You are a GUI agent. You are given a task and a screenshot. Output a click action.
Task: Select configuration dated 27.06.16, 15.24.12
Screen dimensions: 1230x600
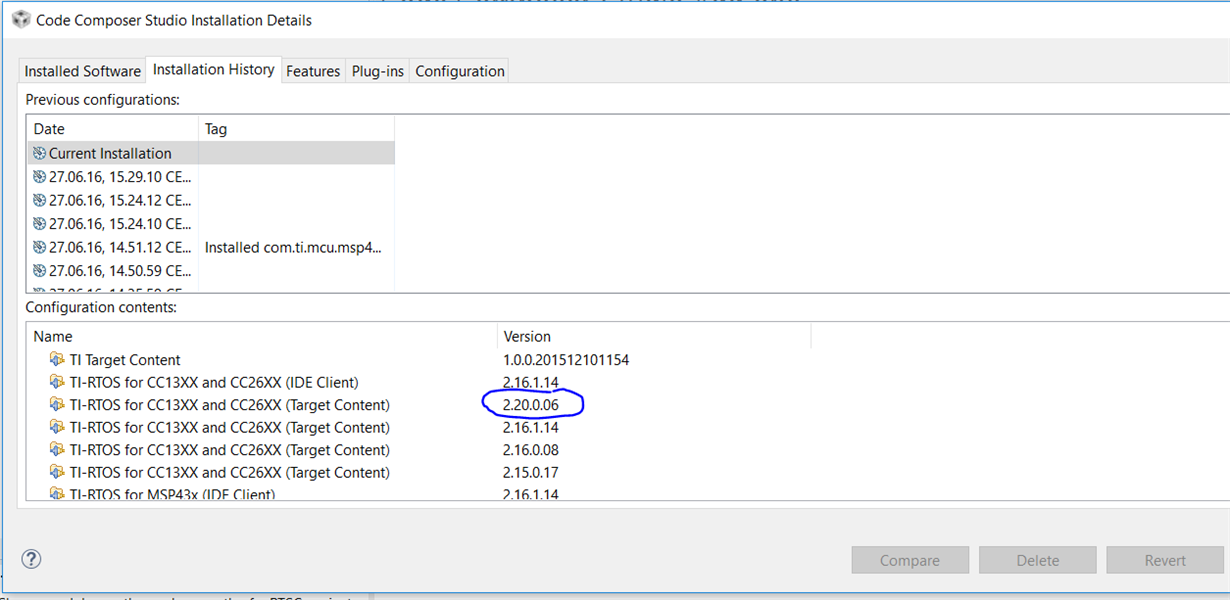coord(211,200)
